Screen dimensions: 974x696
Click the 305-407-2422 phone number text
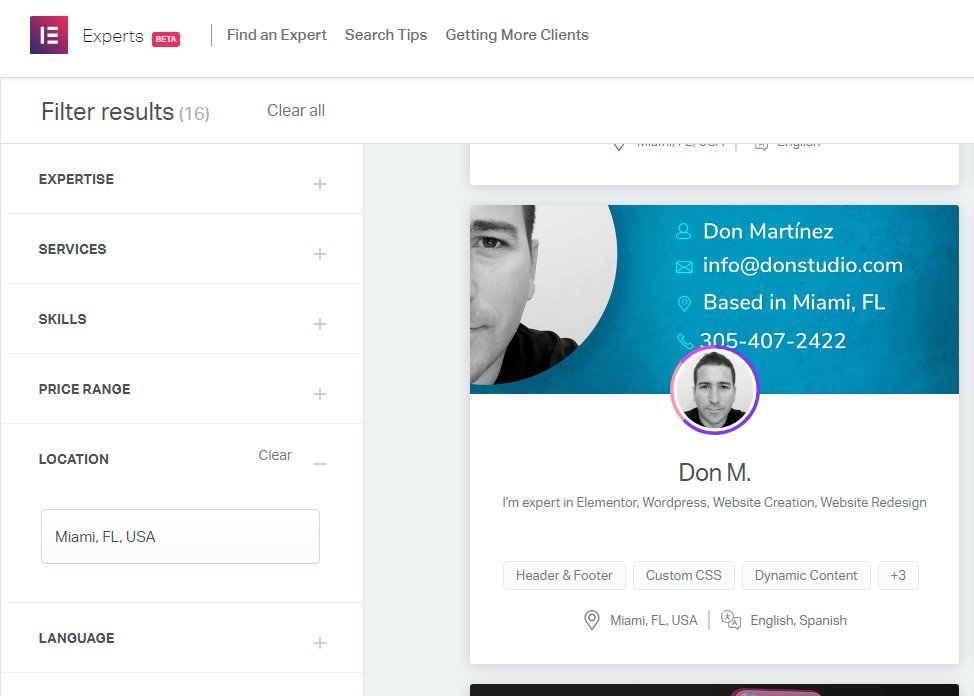tap(773, 341)
